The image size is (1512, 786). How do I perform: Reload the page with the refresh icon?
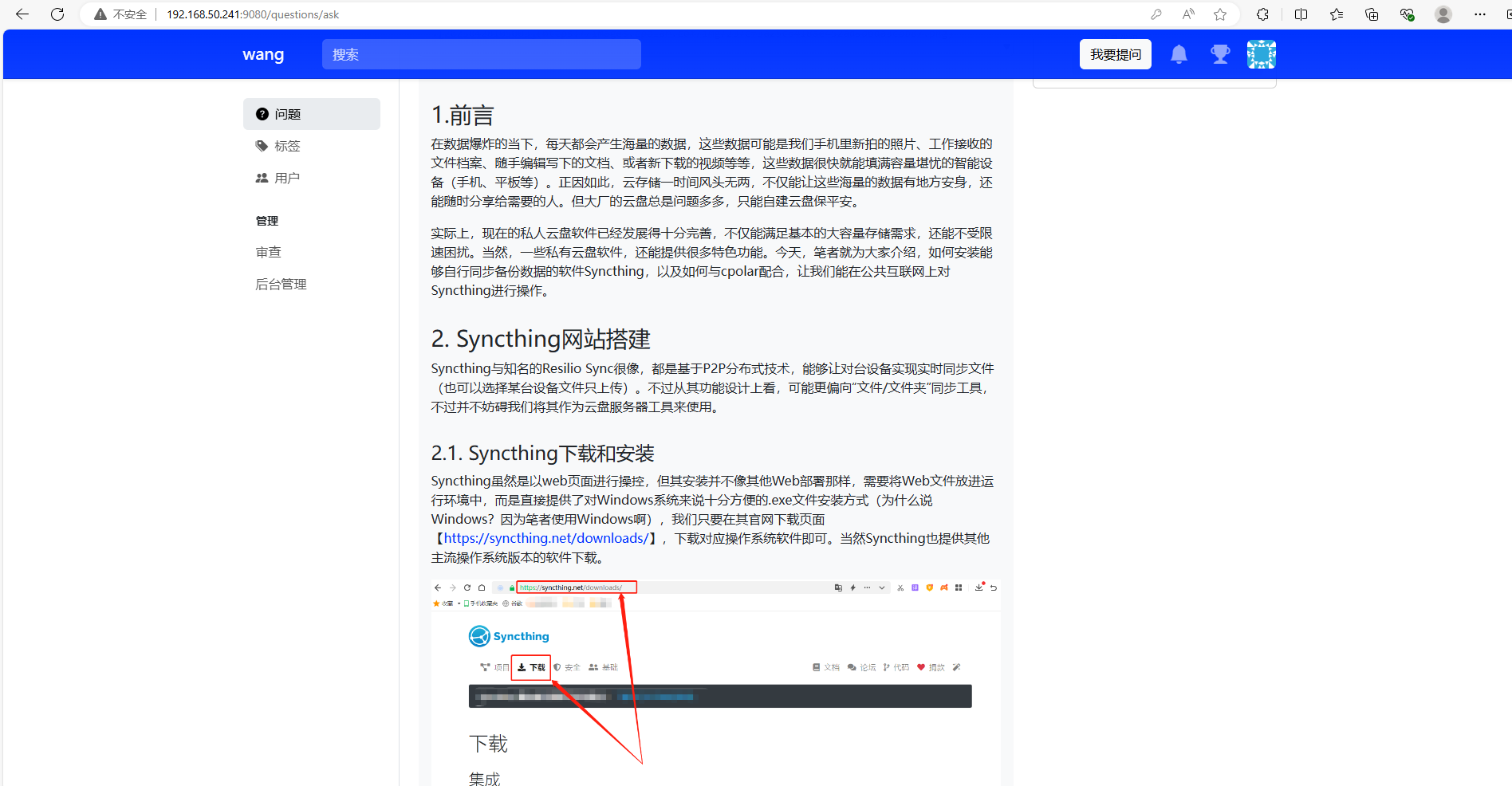point(57,14)
